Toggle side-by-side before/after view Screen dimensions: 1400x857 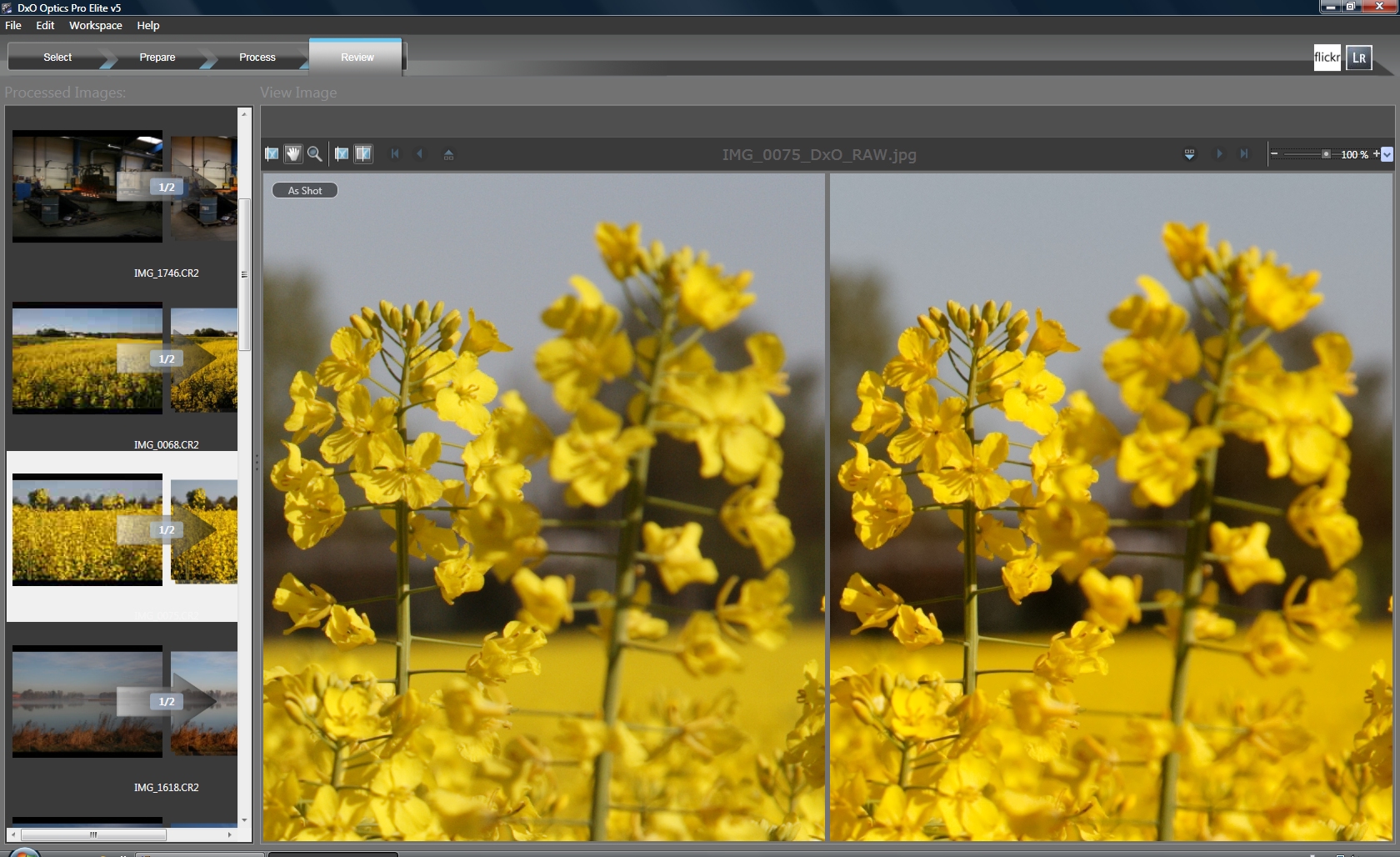[x=363, y=153]
